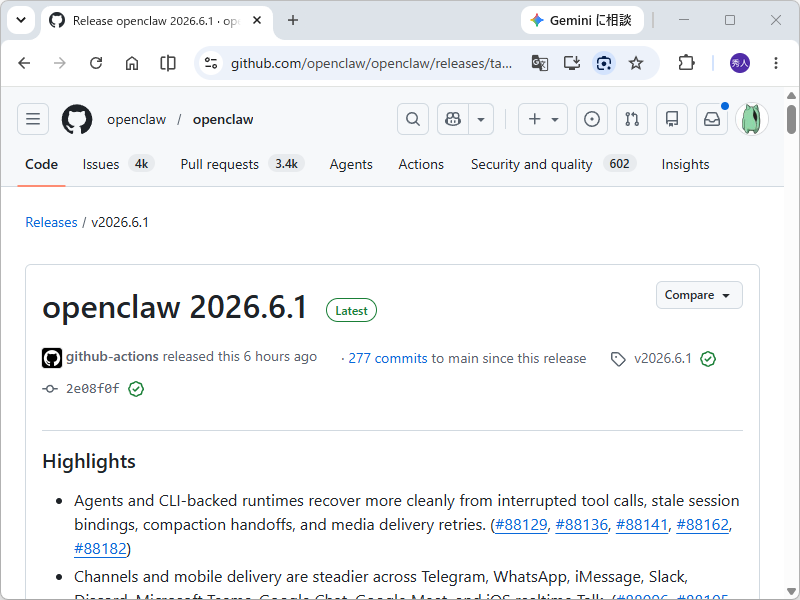This screenshot has height=600, width=800.
Task: Bookmark this page with the star
Action: [x=636, y=63]
